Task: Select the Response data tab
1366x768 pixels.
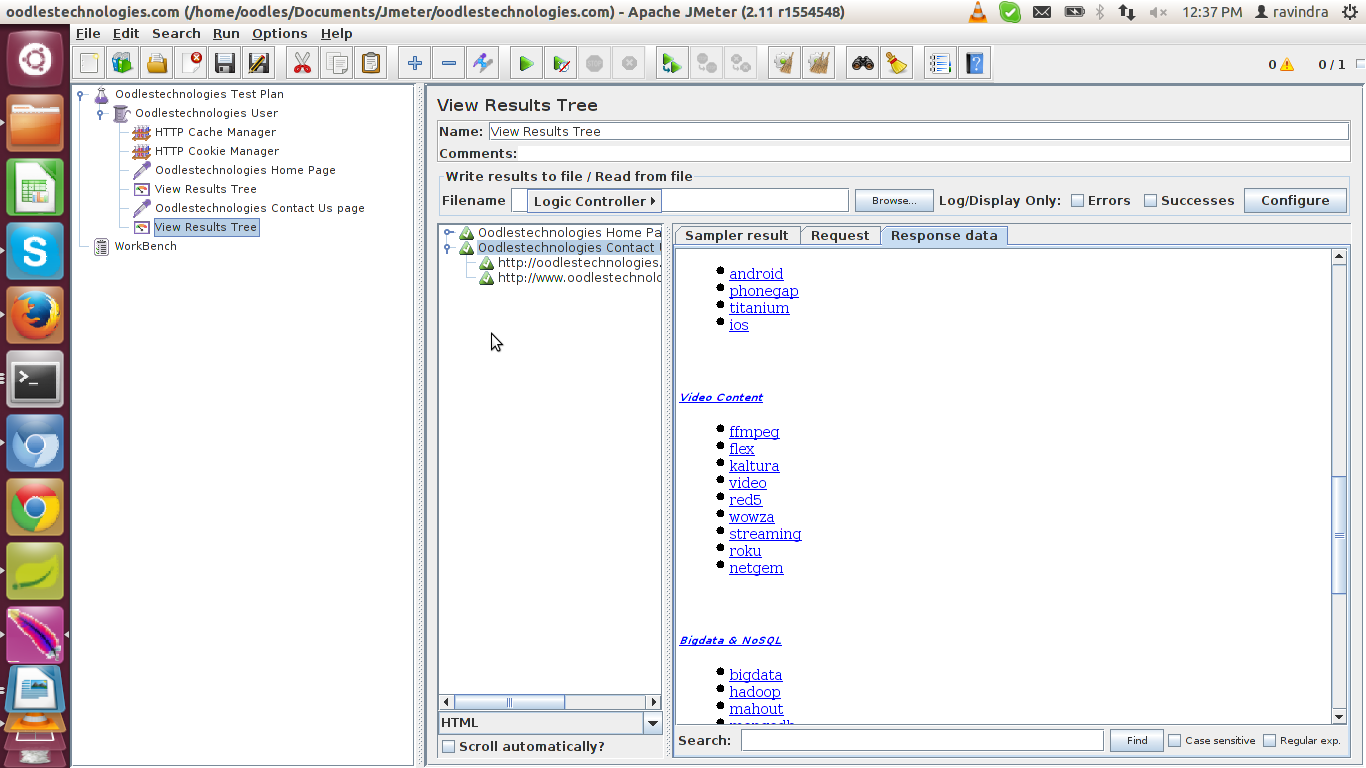Action: tap(944, 236)
